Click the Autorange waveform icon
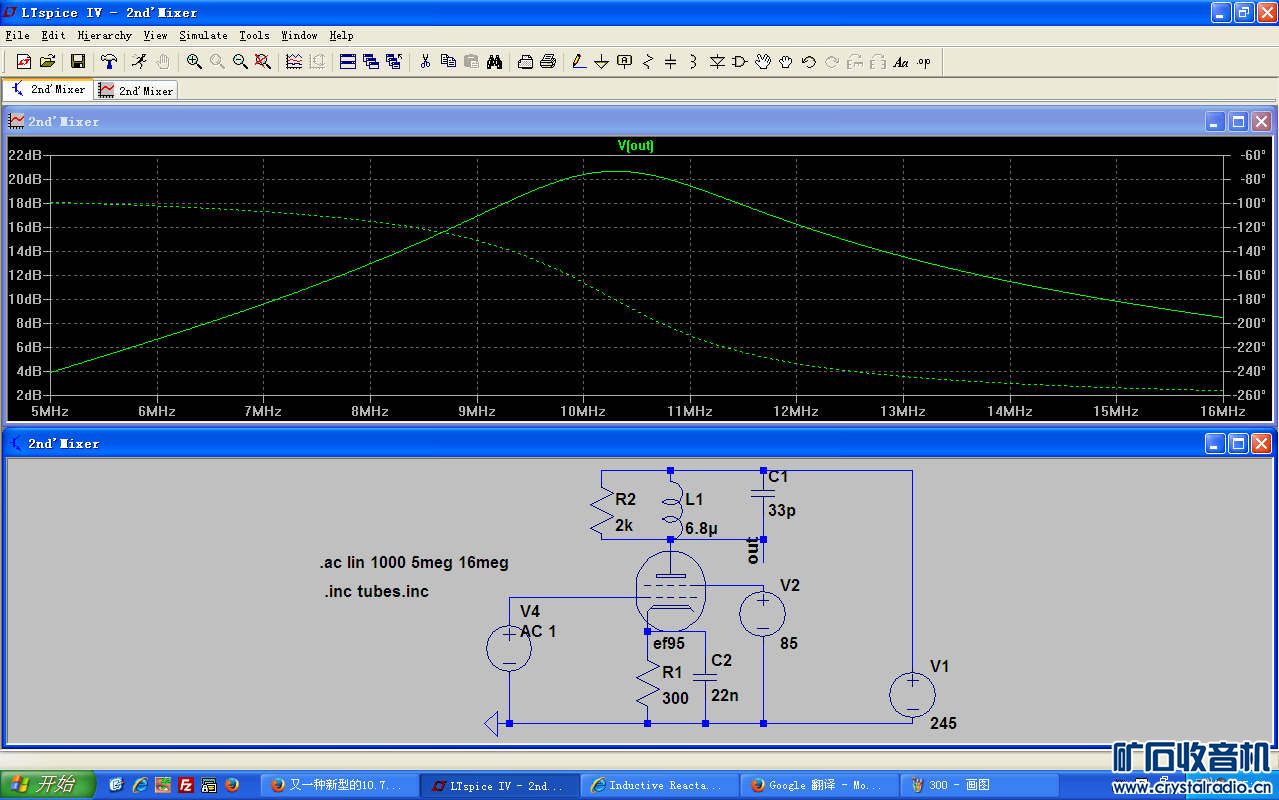This screenshot has width=1279, height=800. click(x=294, y=62)
